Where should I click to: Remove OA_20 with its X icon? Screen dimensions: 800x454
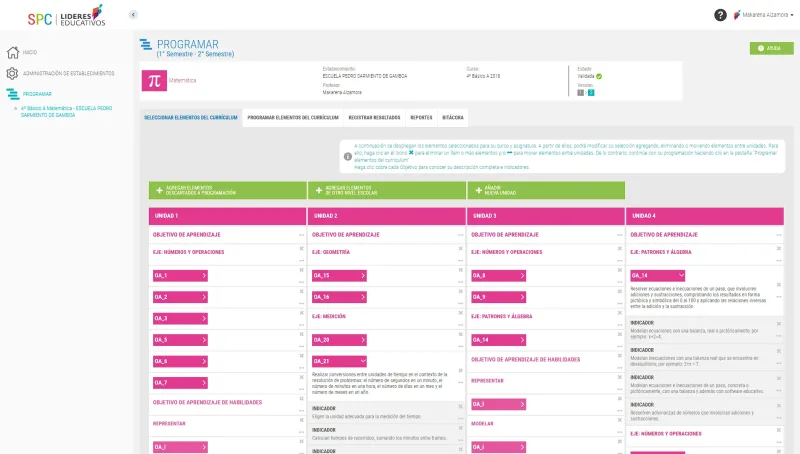[461, 334]
